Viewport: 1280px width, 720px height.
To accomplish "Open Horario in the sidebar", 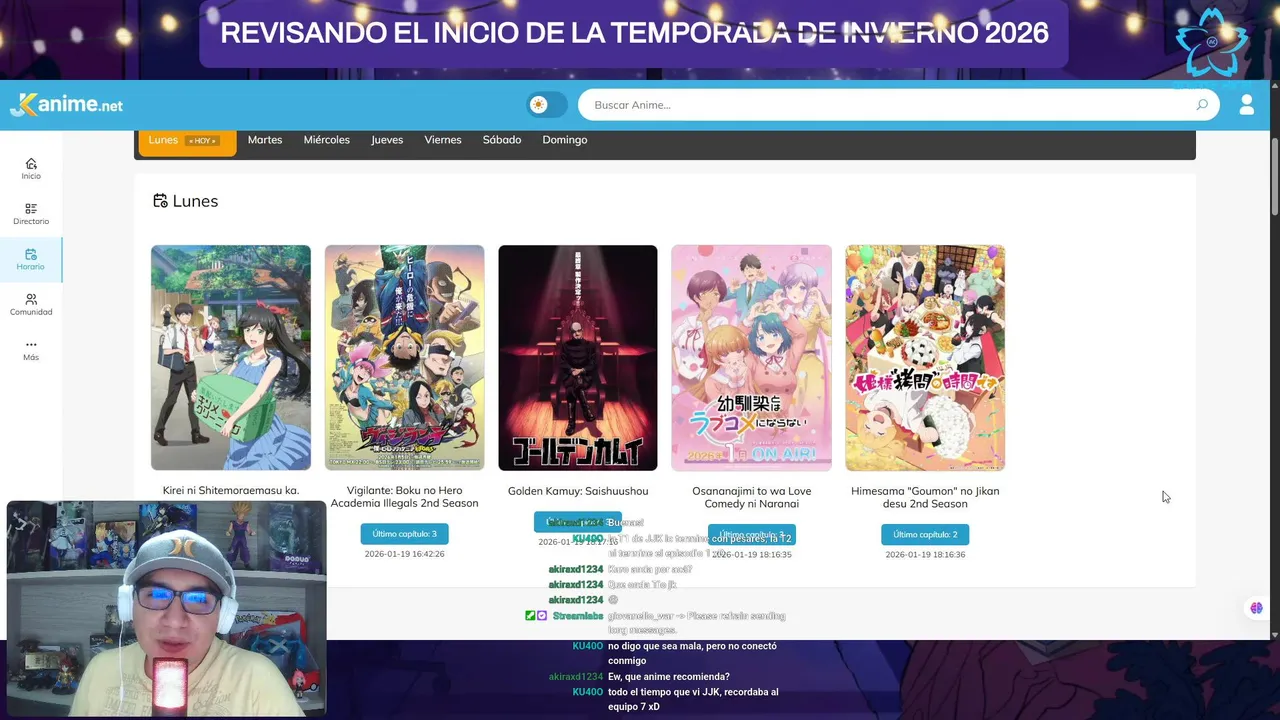I will pyautogui.click(x=31, y=260).
